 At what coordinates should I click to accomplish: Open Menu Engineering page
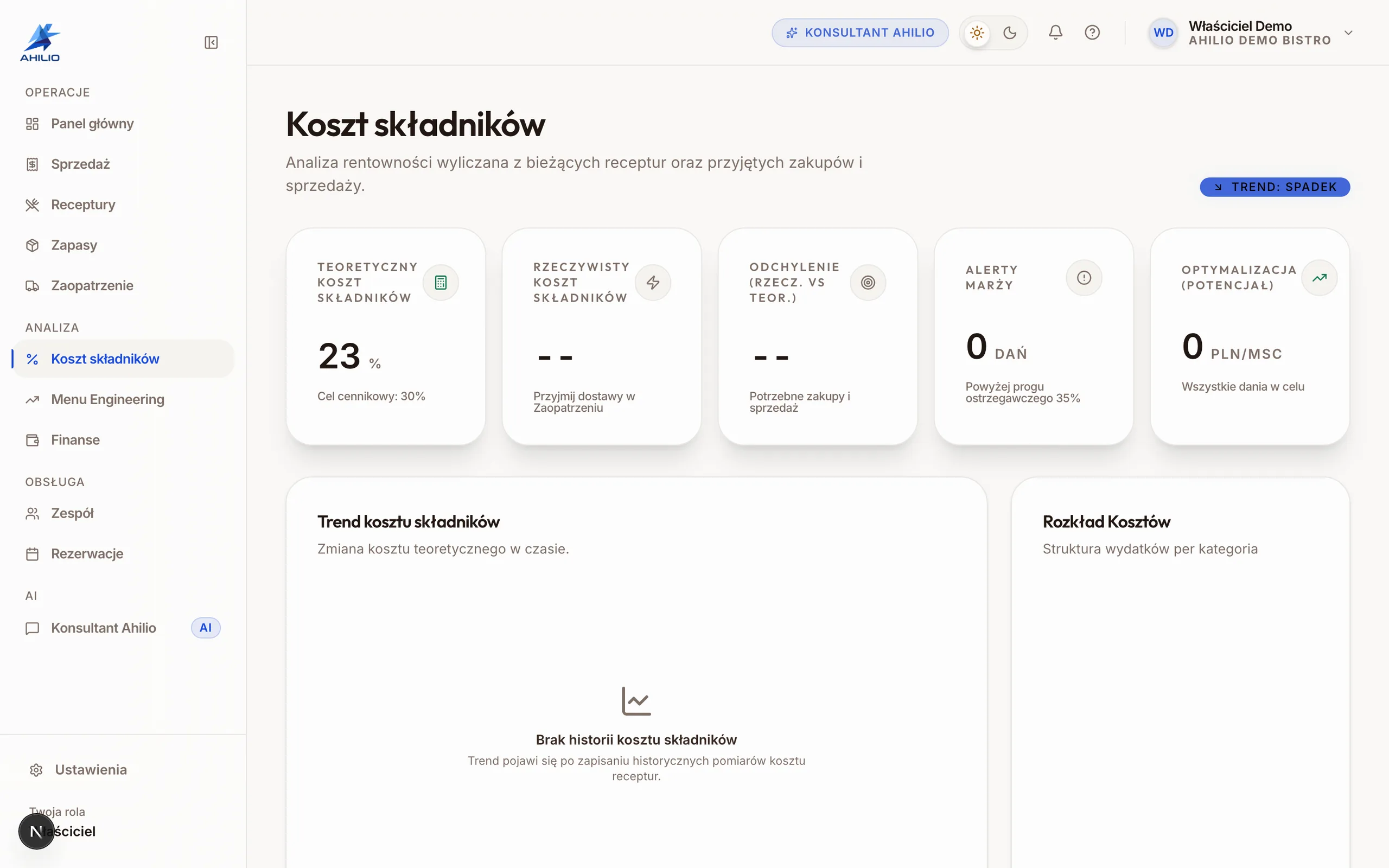coord(123,400)
